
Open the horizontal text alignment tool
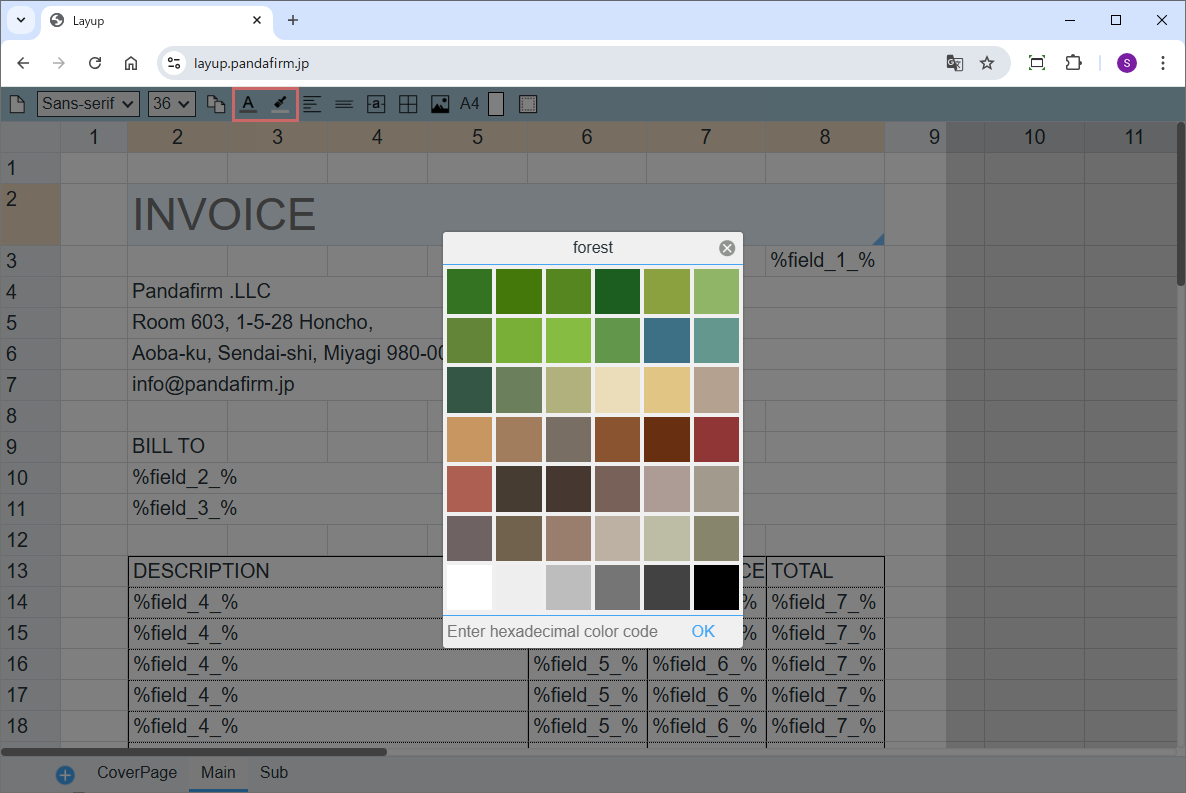pyautogui.click(x=313, y=104)
